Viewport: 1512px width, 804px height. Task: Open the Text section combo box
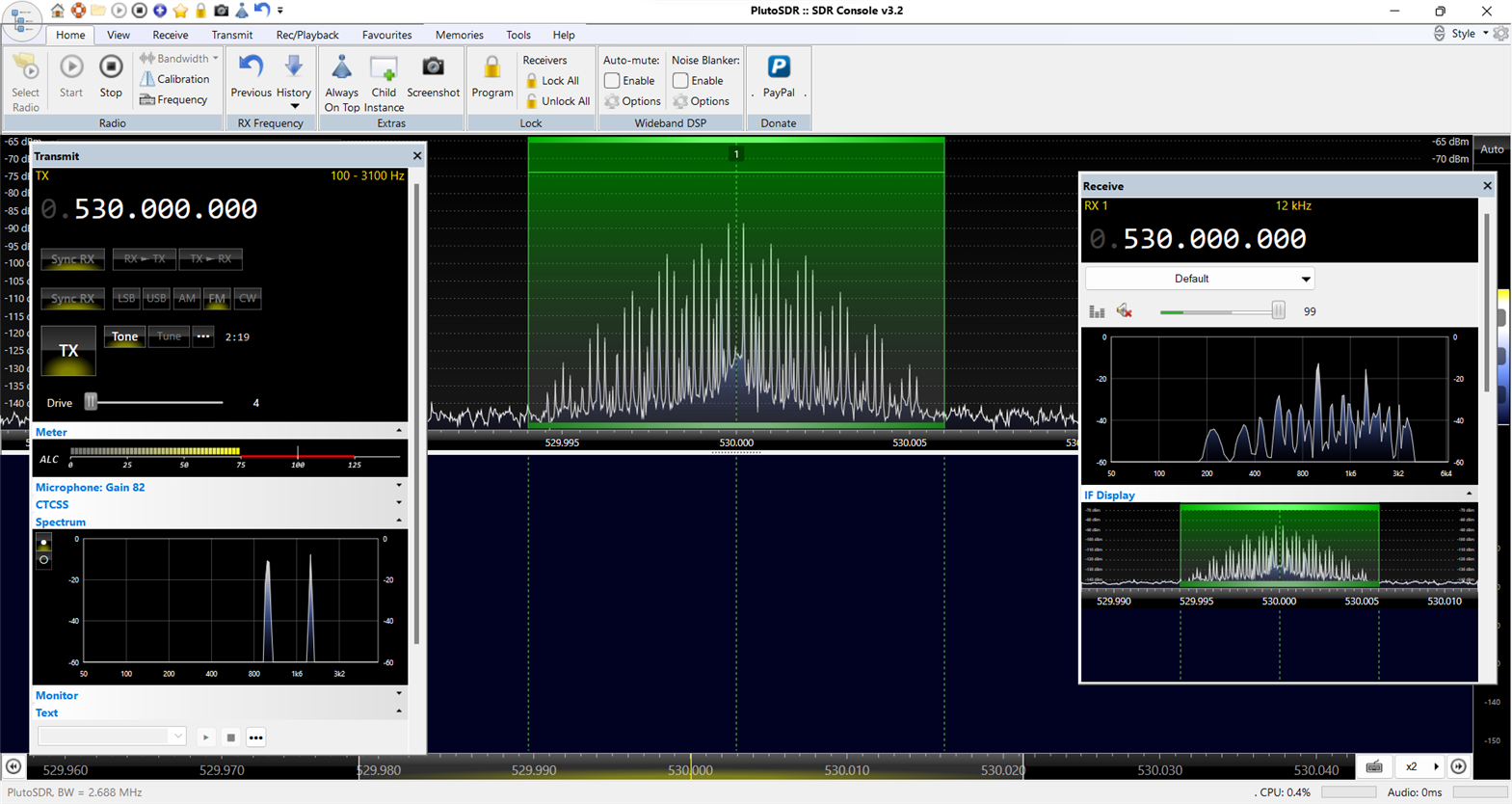(x=112, y=737)
